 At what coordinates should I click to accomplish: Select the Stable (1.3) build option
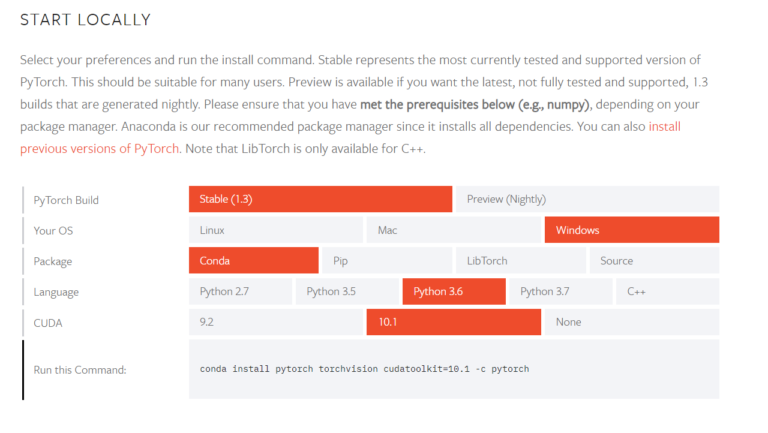(x=320, y=199)
